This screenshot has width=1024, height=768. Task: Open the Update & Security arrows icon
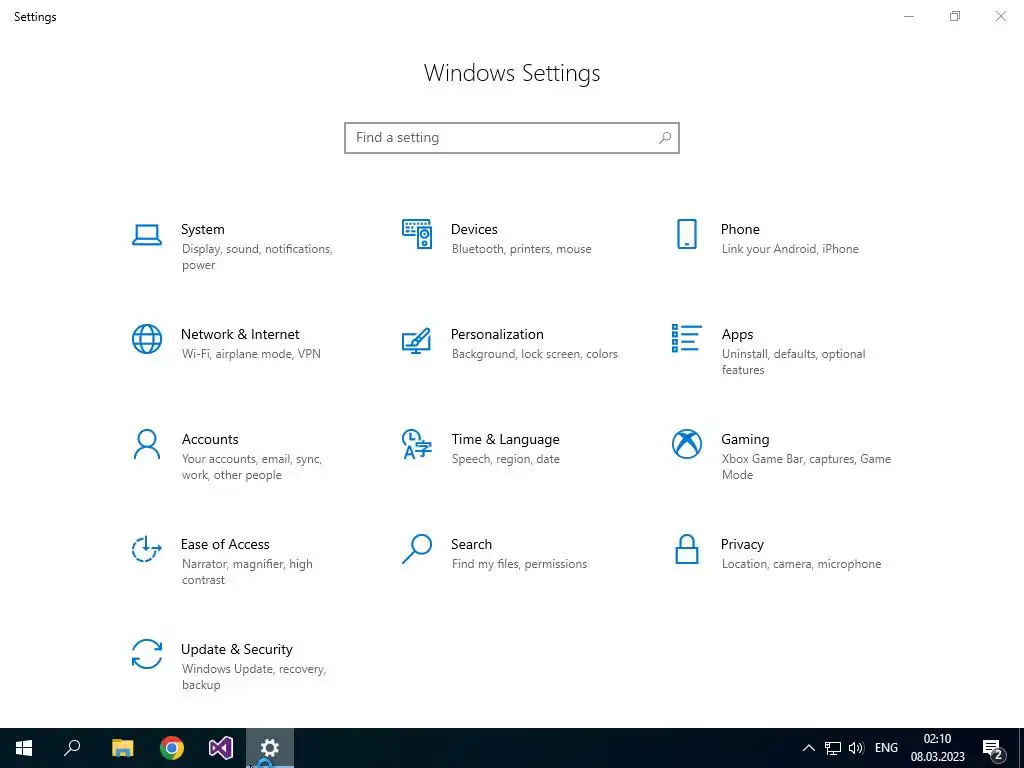coord(147,654)
